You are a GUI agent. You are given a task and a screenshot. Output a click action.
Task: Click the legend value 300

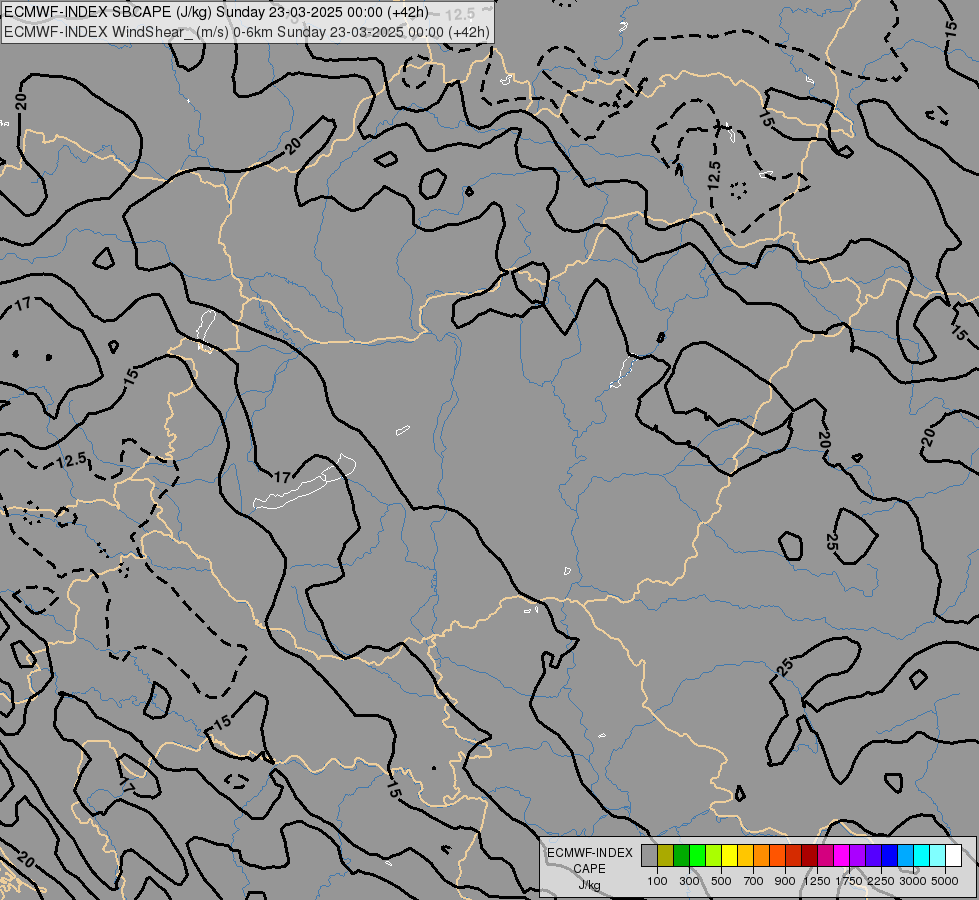689,881
